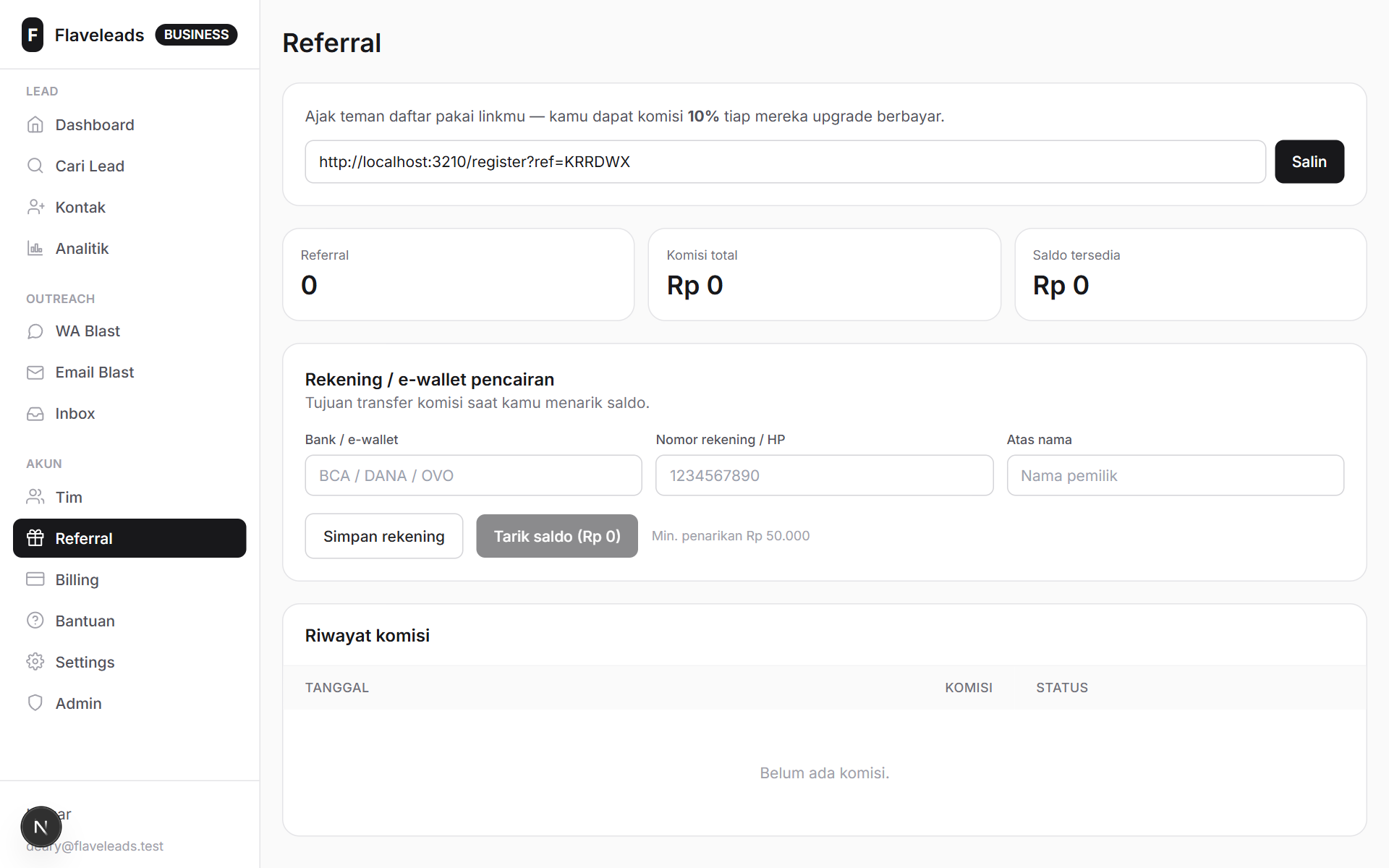The image size is (1389, 868).
Task: Click the Kontak add-person icon
Action: point(35,207)
